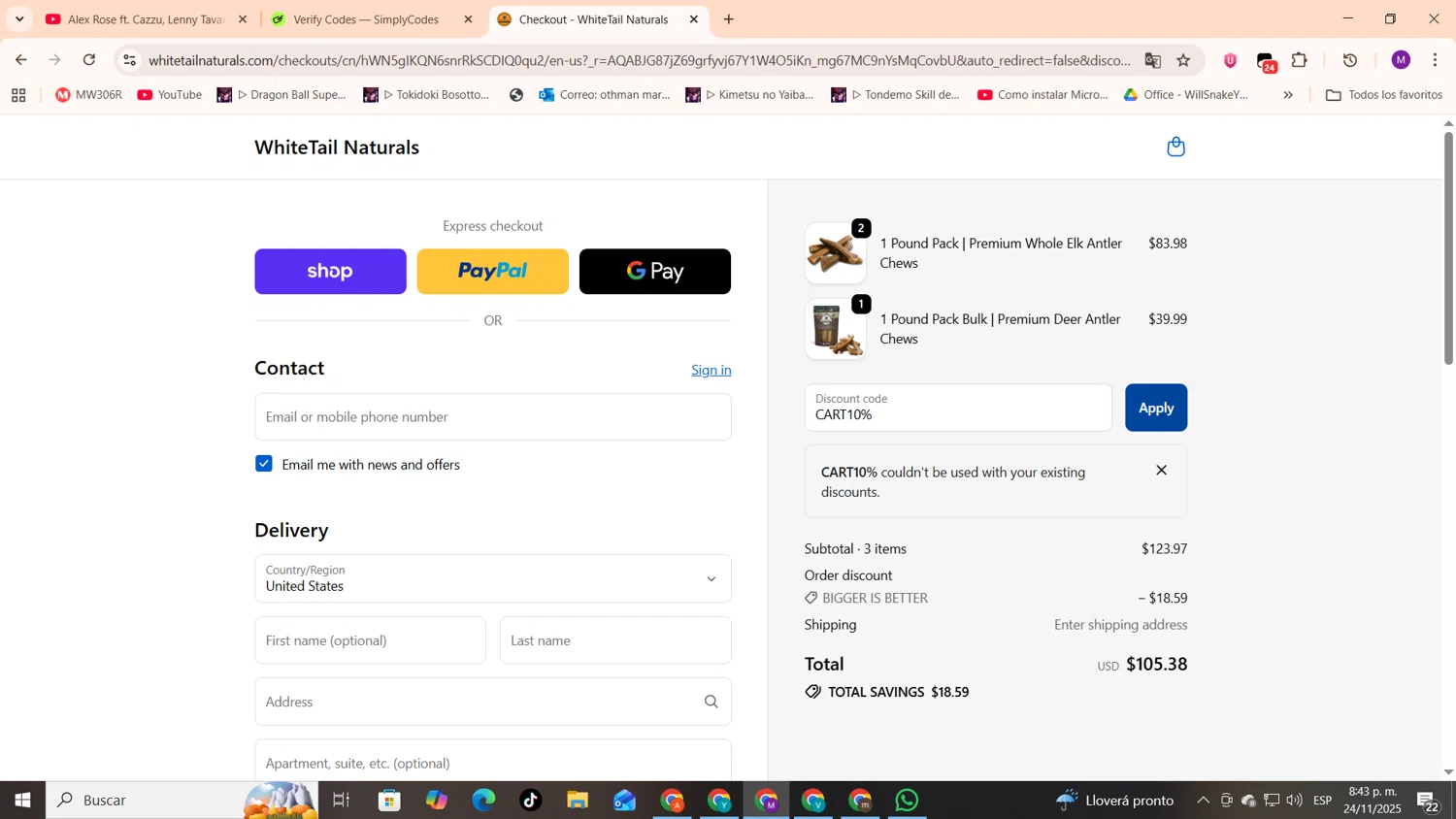The height and width of the screenshot is (819, 1456).
Task: Open the notification center with 22 badge
Action: coord(1429,802)
